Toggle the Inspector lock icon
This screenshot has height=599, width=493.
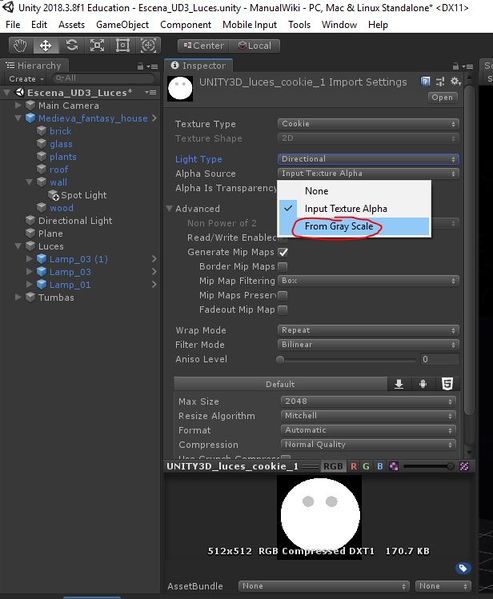click(x=455, y=66)
